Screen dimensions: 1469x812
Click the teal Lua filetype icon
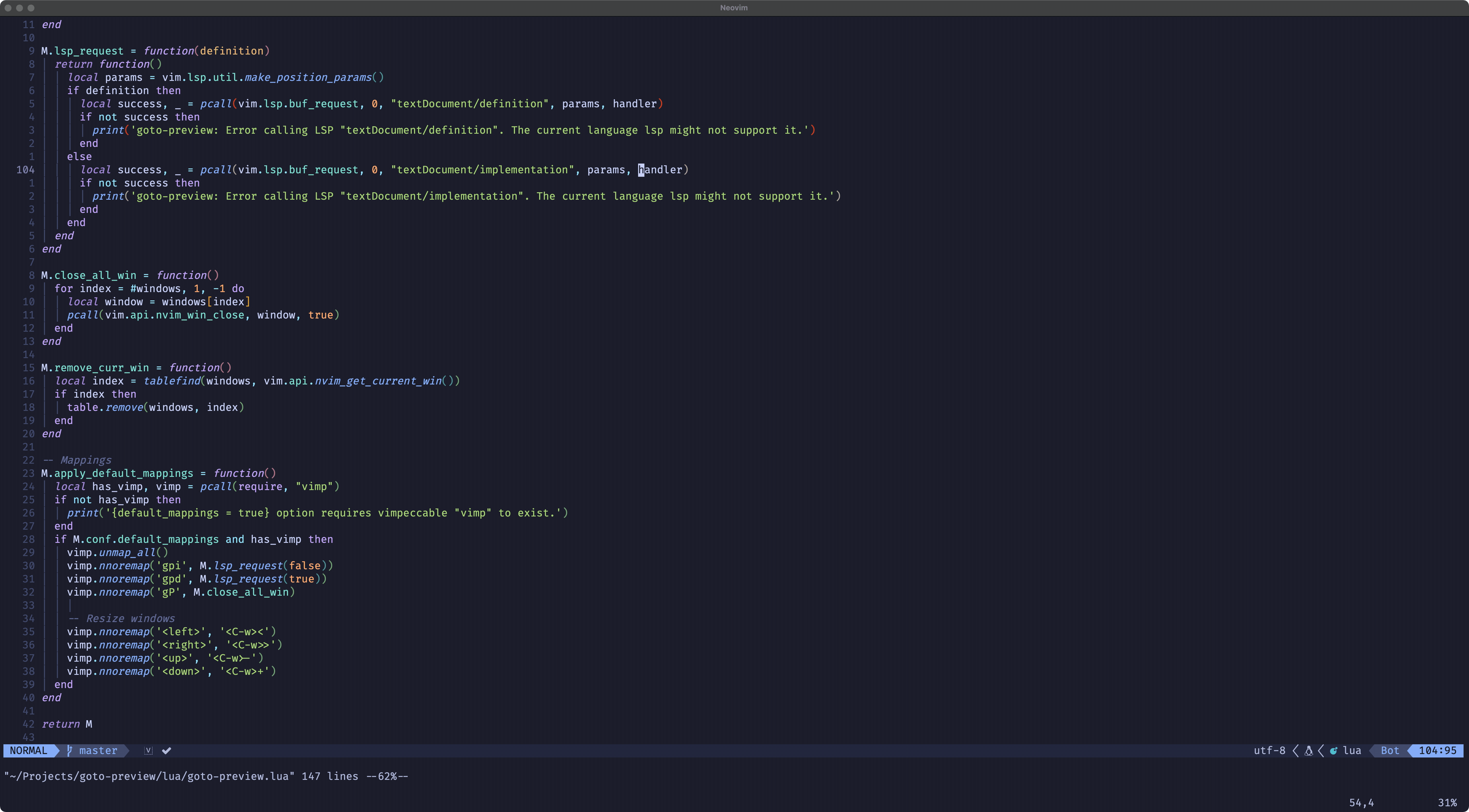tap(1333, 750)
